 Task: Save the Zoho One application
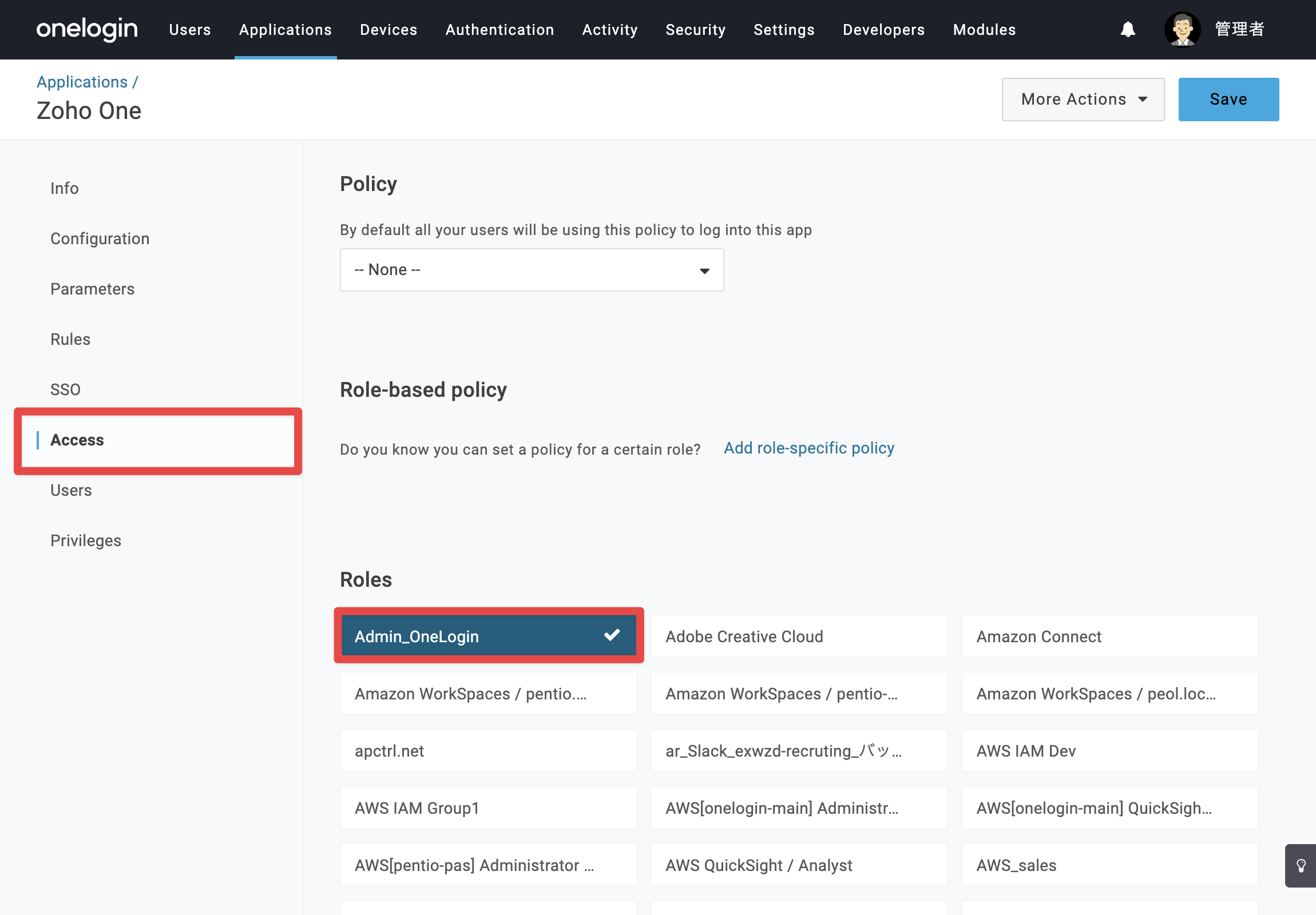(x=1228, y=99)
